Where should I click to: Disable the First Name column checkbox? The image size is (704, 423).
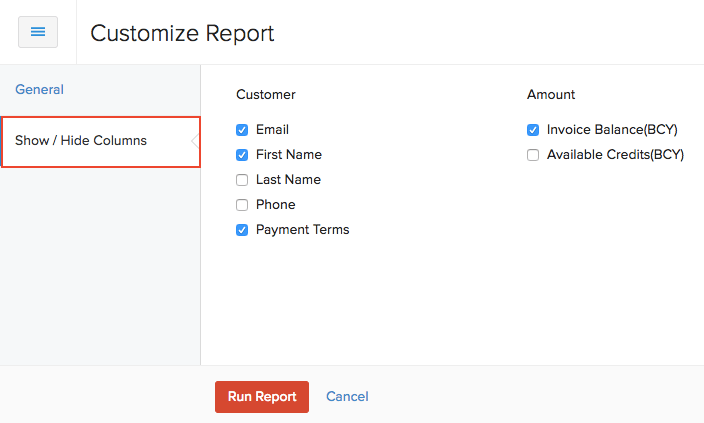242,155
